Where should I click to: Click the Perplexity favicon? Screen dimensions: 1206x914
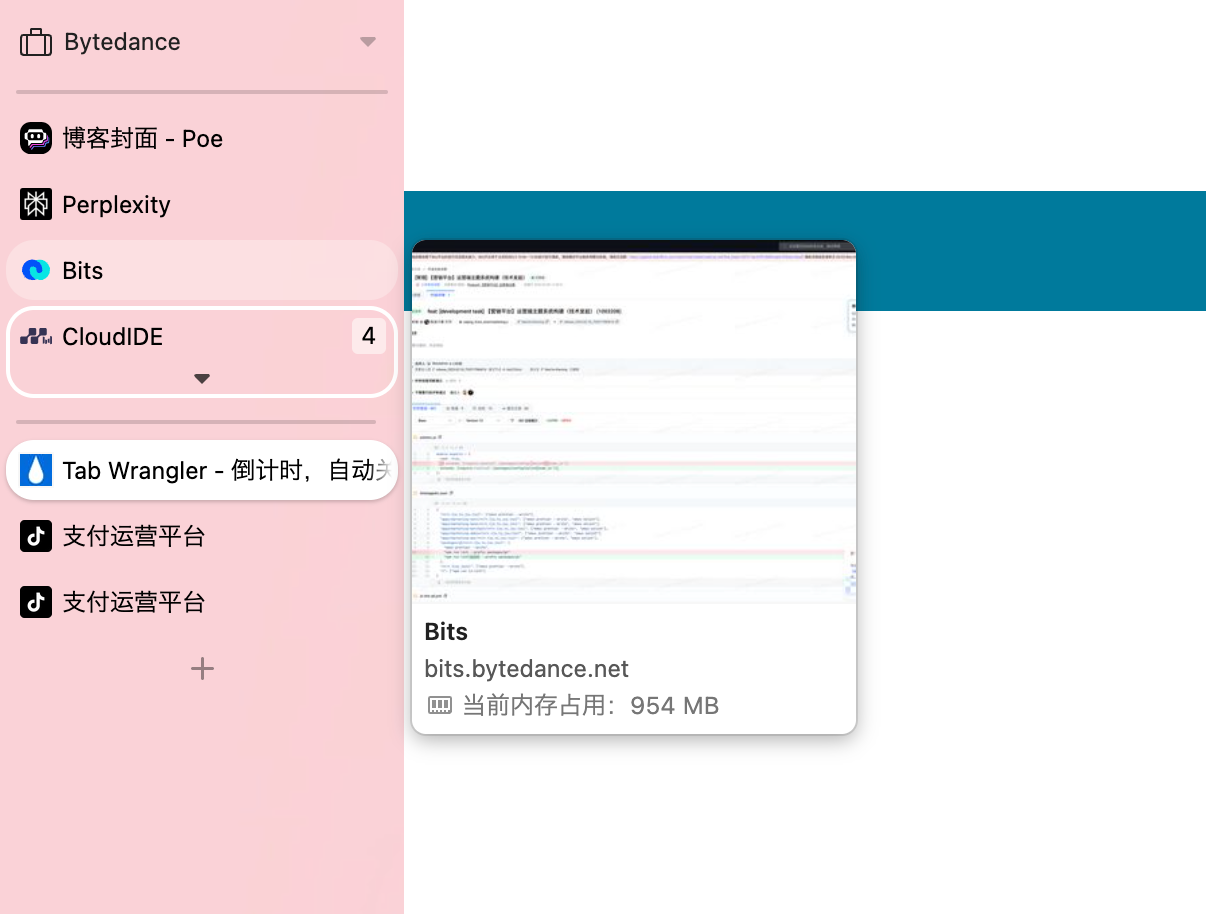(36, 204)
